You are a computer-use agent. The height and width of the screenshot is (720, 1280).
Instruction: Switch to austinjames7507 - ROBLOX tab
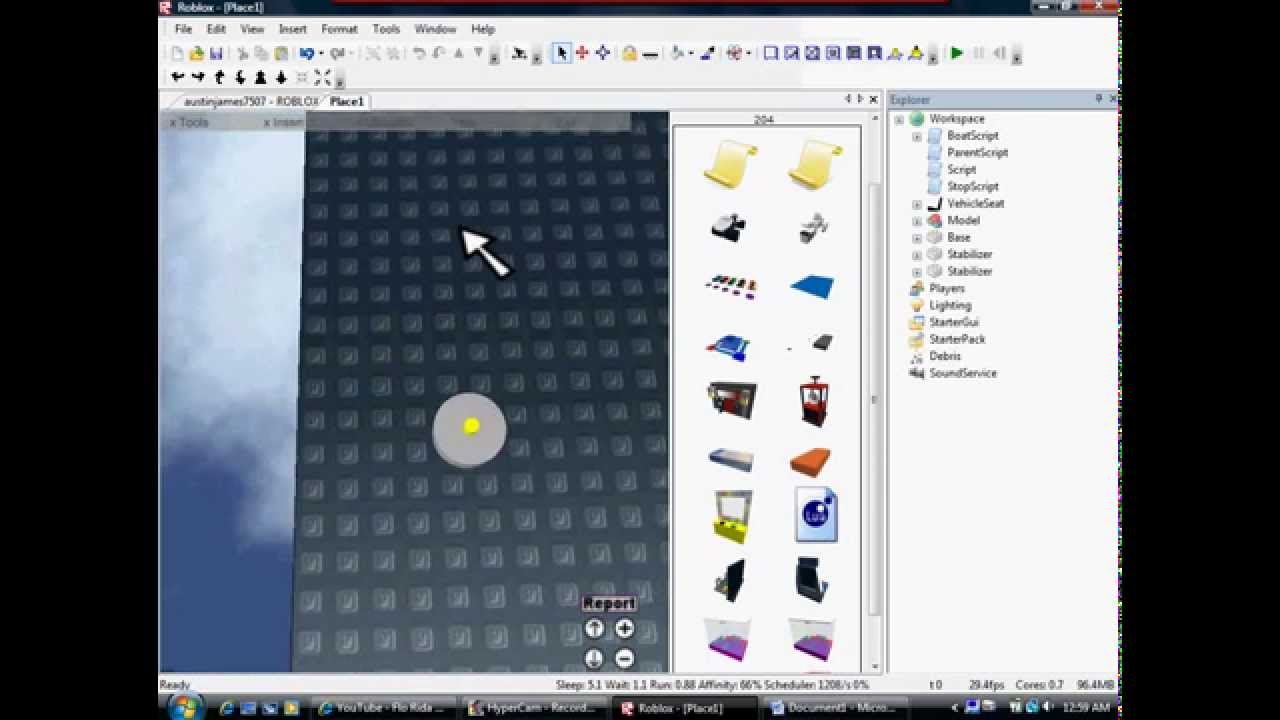coord(250,101)
